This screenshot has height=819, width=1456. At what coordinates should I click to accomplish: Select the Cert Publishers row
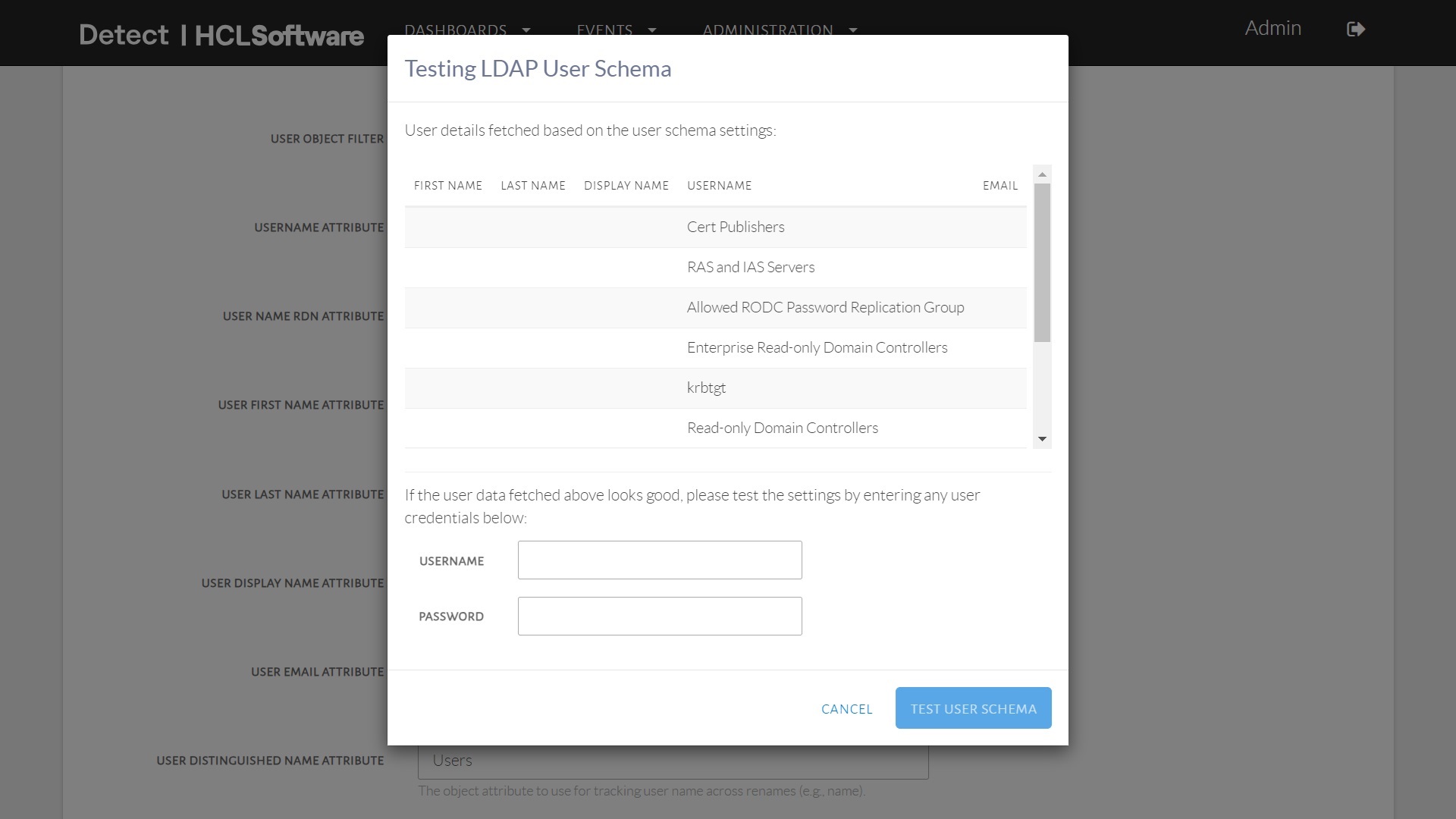click(x=735, y=227)
